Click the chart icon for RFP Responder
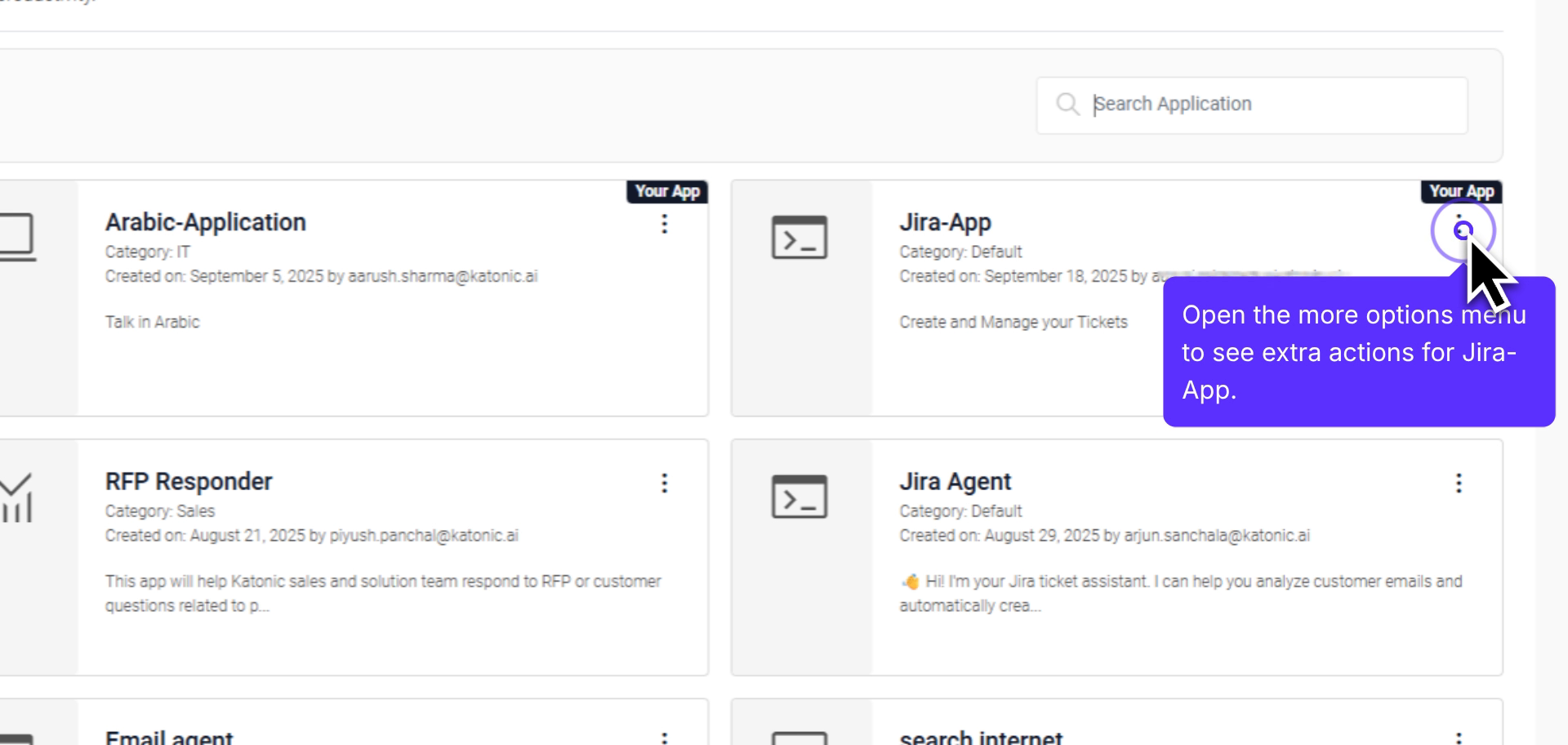1568x745 pixels. tap(15, 496)
